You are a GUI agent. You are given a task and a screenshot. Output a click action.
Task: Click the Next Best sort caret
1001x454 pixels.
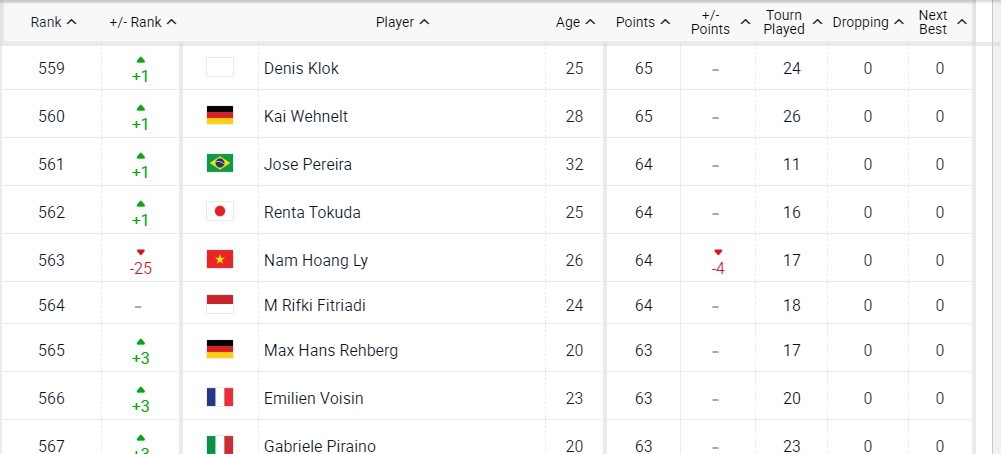click(x=962, y=22)
